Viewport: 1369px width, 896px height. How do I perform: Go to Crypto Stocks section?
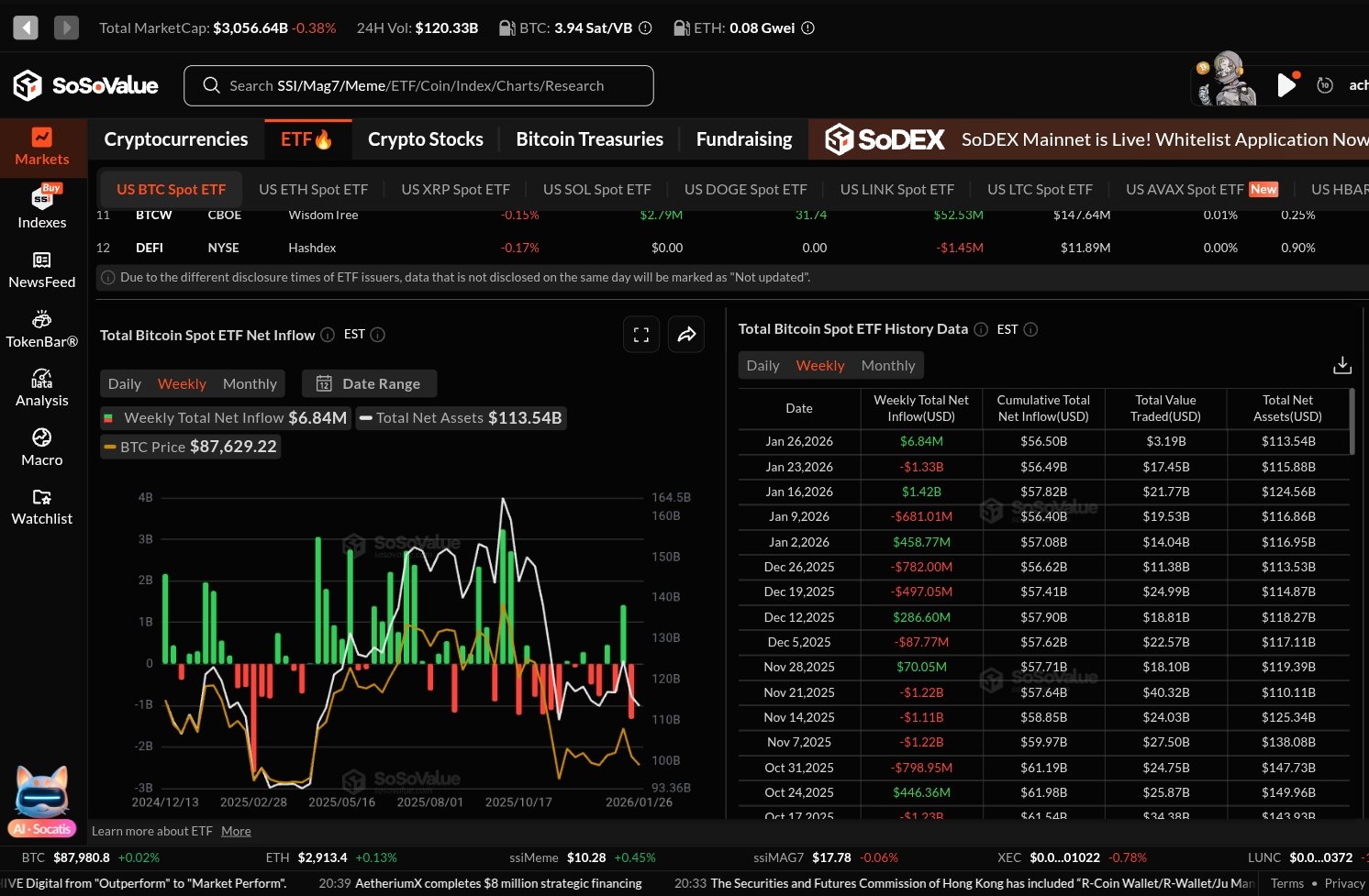(425, 139)
